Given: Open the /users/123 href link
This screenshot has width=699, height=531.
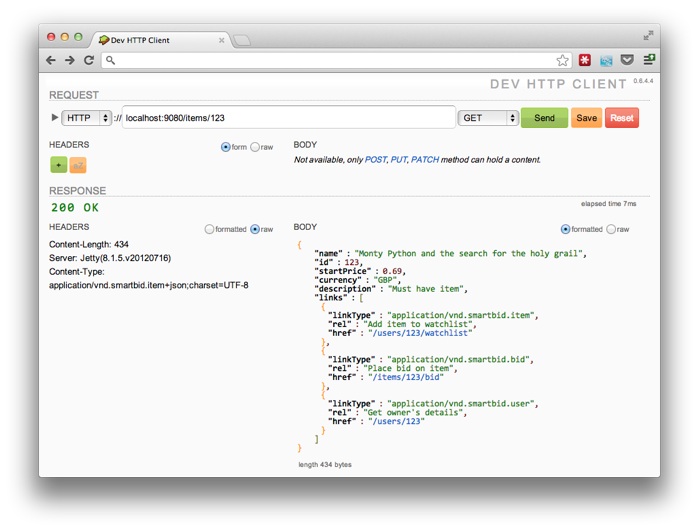Looking at the screenshot, I should tap(396, 421).
